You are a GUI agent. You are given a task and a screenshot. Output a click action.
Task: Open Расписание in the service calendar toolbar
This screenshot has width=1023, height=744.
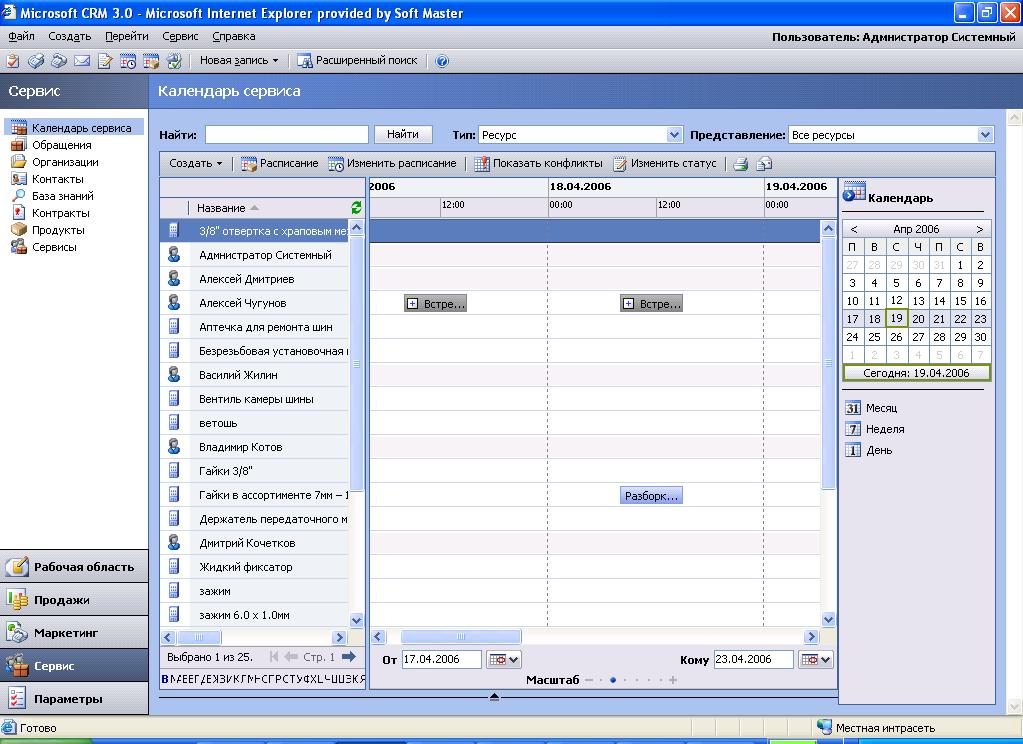[x=280, y=163]
